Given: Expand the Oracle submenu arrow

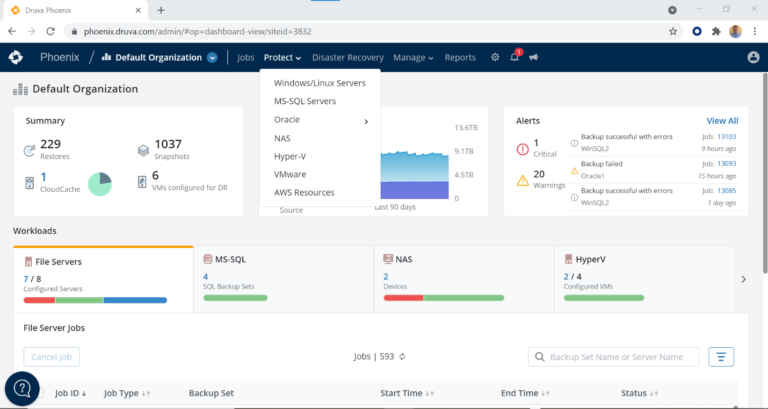Looking at the screenshot, I should (x=366, y=121).
